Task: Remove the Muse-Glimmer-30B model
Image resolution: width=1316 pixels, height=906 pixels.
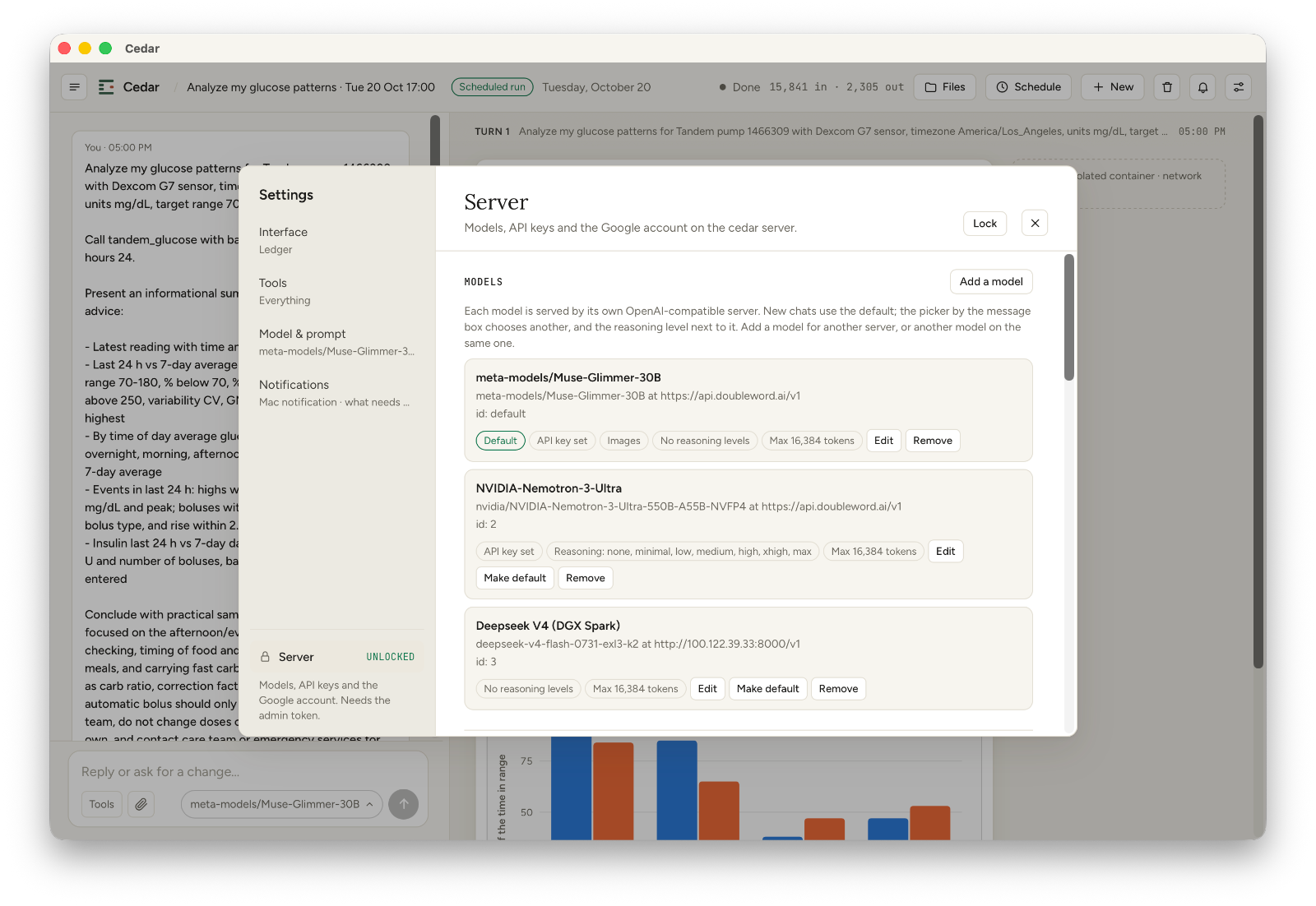Action: [x=932, y=441]
